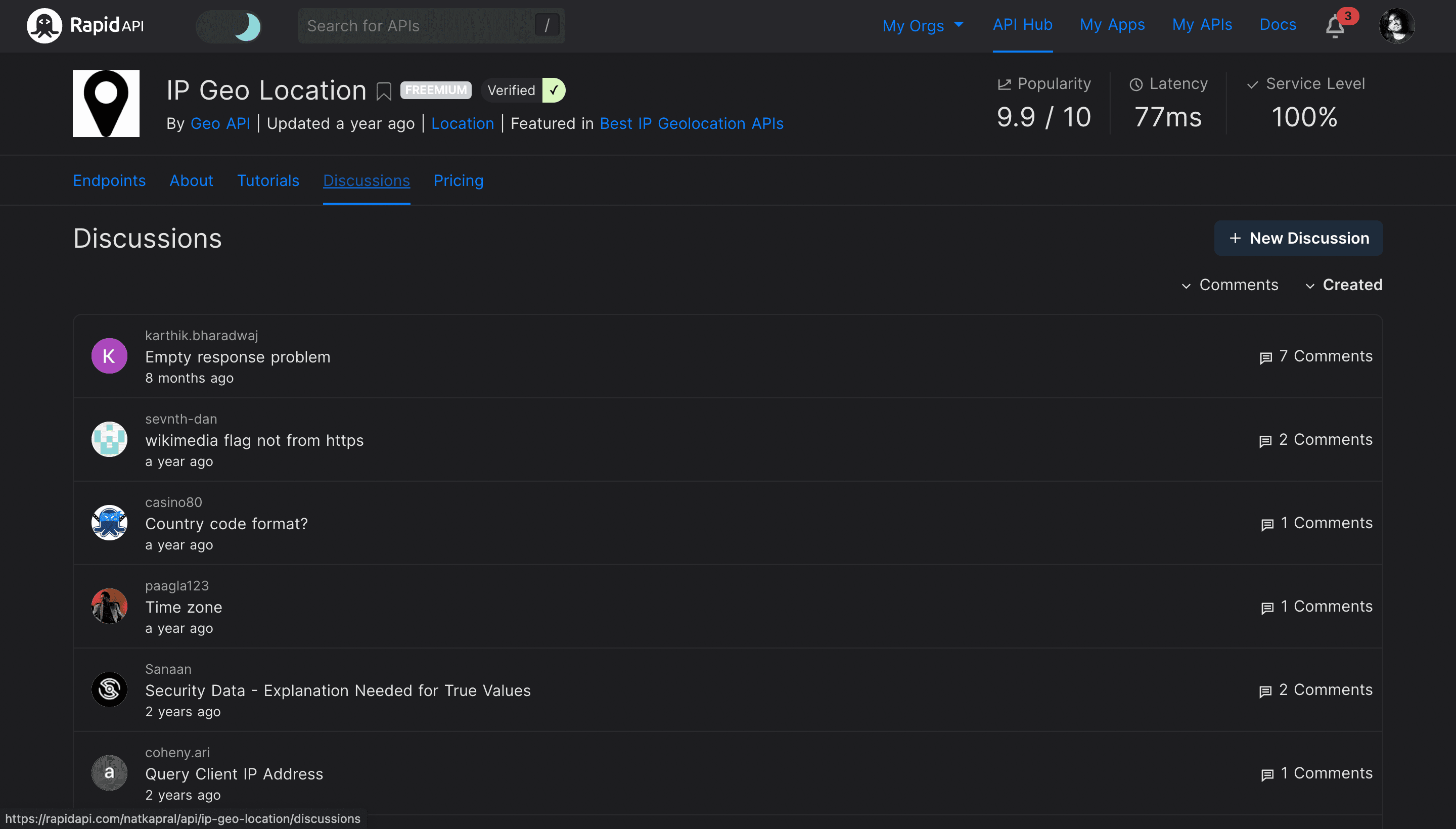Screen dimensions: 1456x829
Task: Open the Location category link
Action: click(x=463, y=123)
